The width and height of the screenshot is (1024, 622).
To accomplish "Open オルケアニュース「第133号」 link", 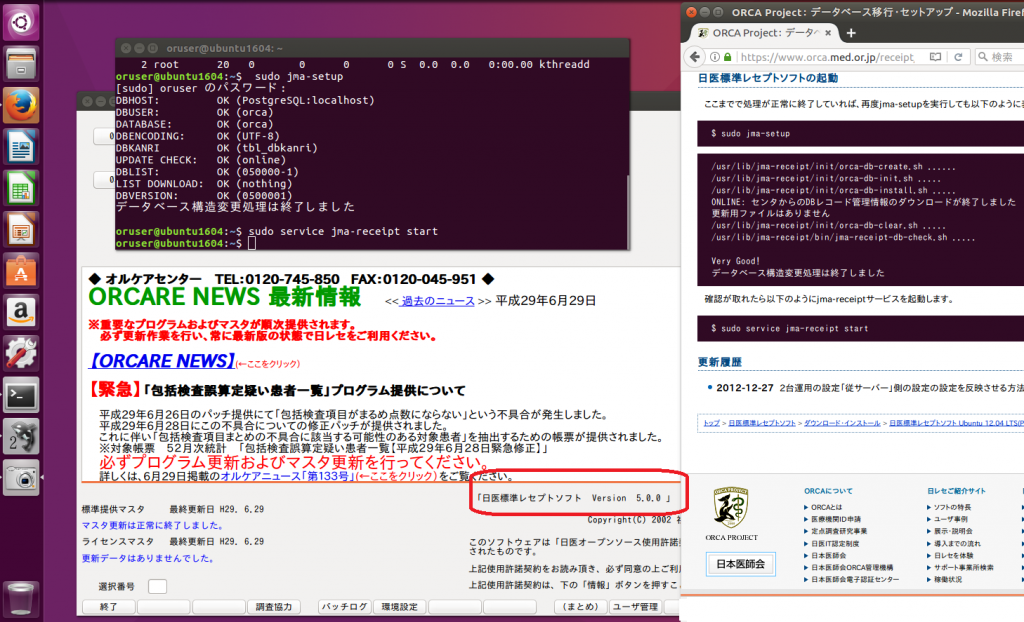I will 287,476.
